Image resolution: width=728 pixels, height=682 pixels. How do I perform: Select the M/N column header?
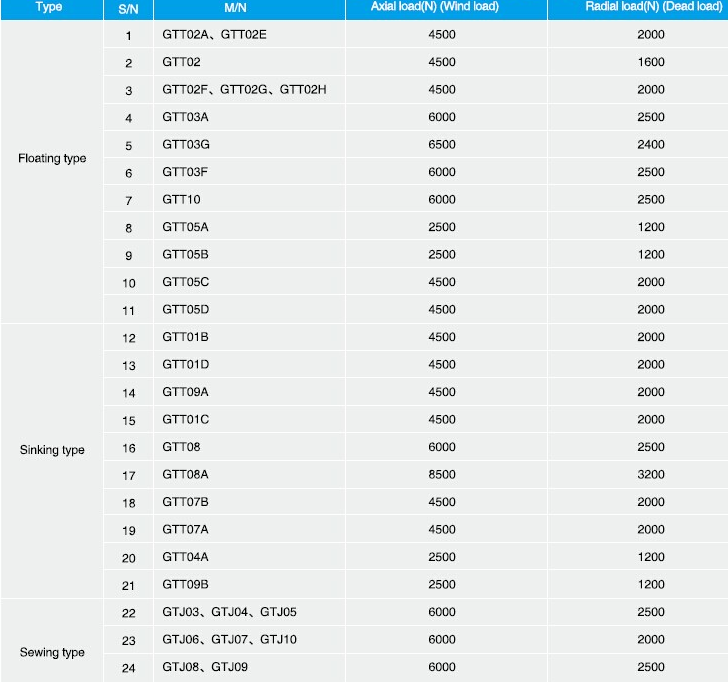click(236, 7)
